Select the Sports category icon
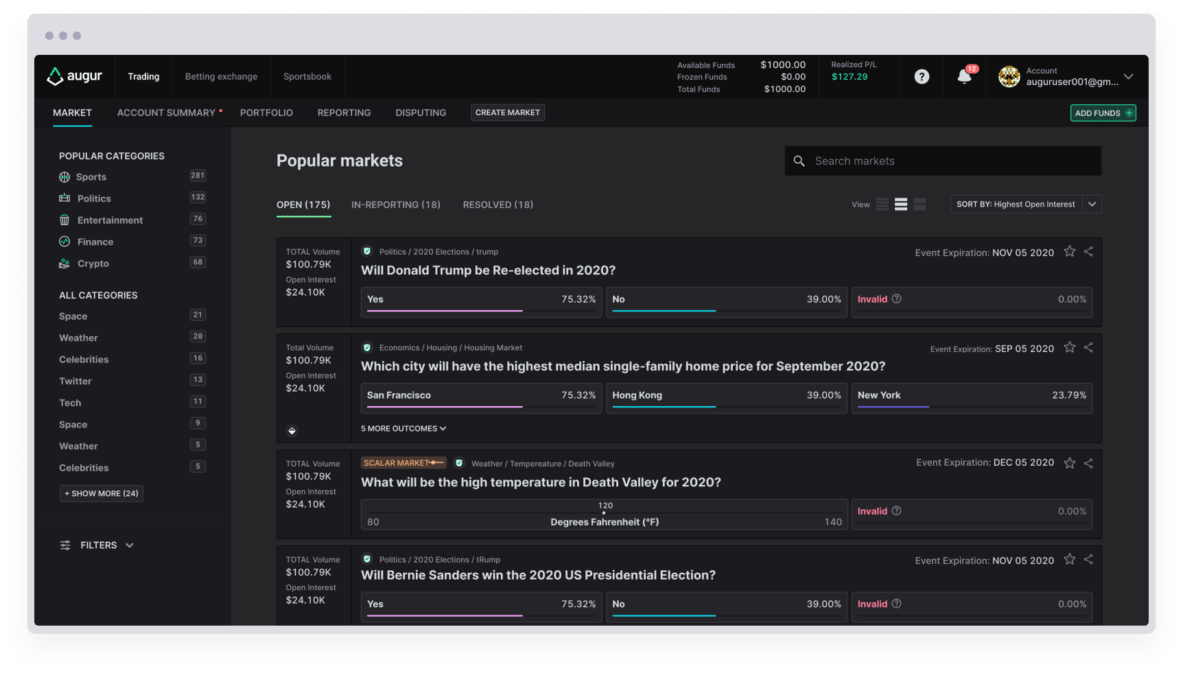 pos(62,176)
